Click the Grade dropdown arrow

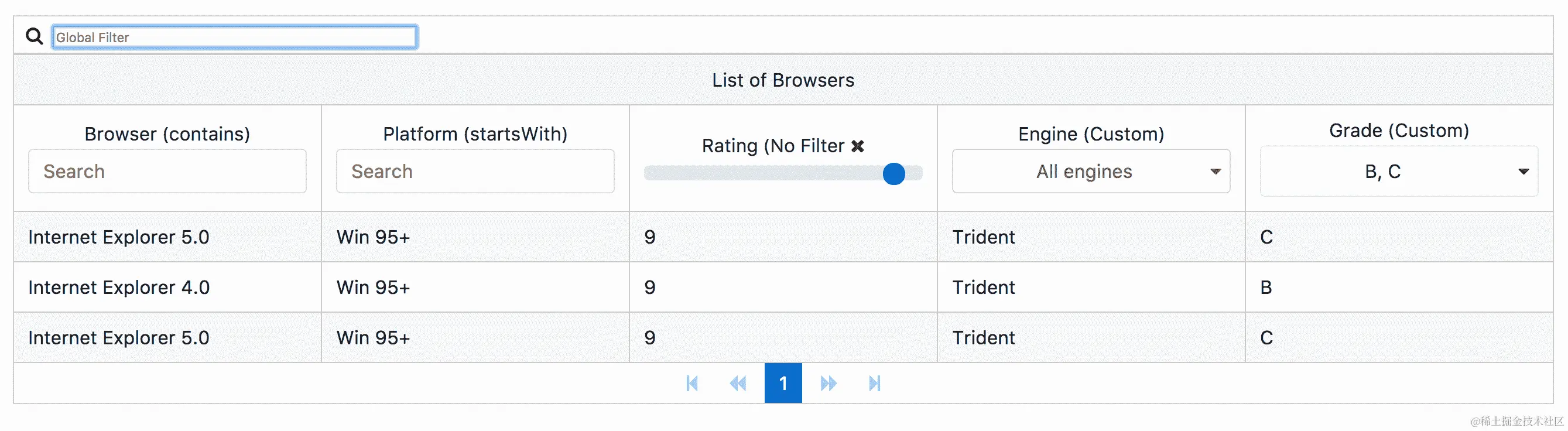(x=1523, y=172)
